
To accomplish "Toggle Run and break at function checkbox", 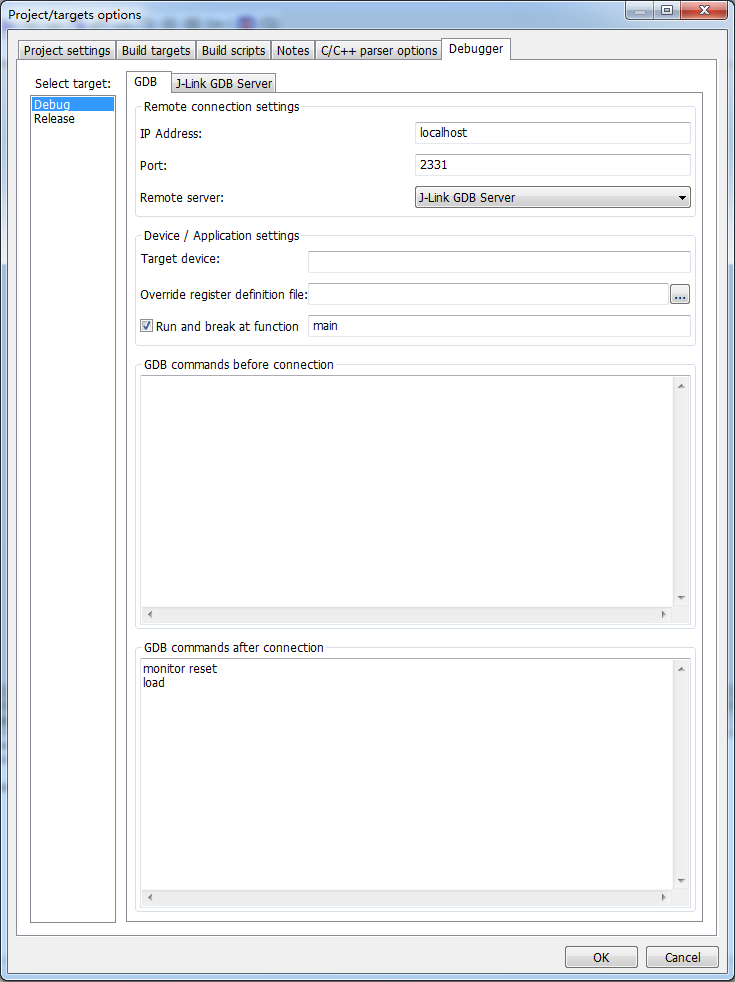I will coord(146,326).
